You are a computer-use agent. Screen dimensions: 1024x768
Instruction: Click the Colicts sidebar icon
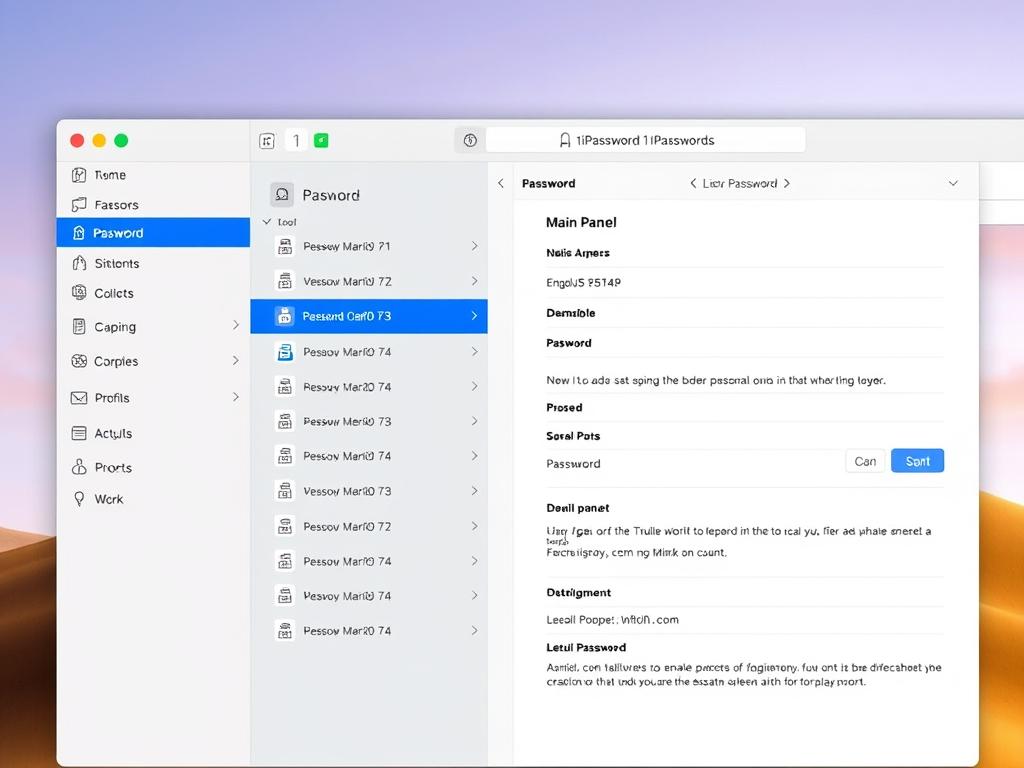79,293
